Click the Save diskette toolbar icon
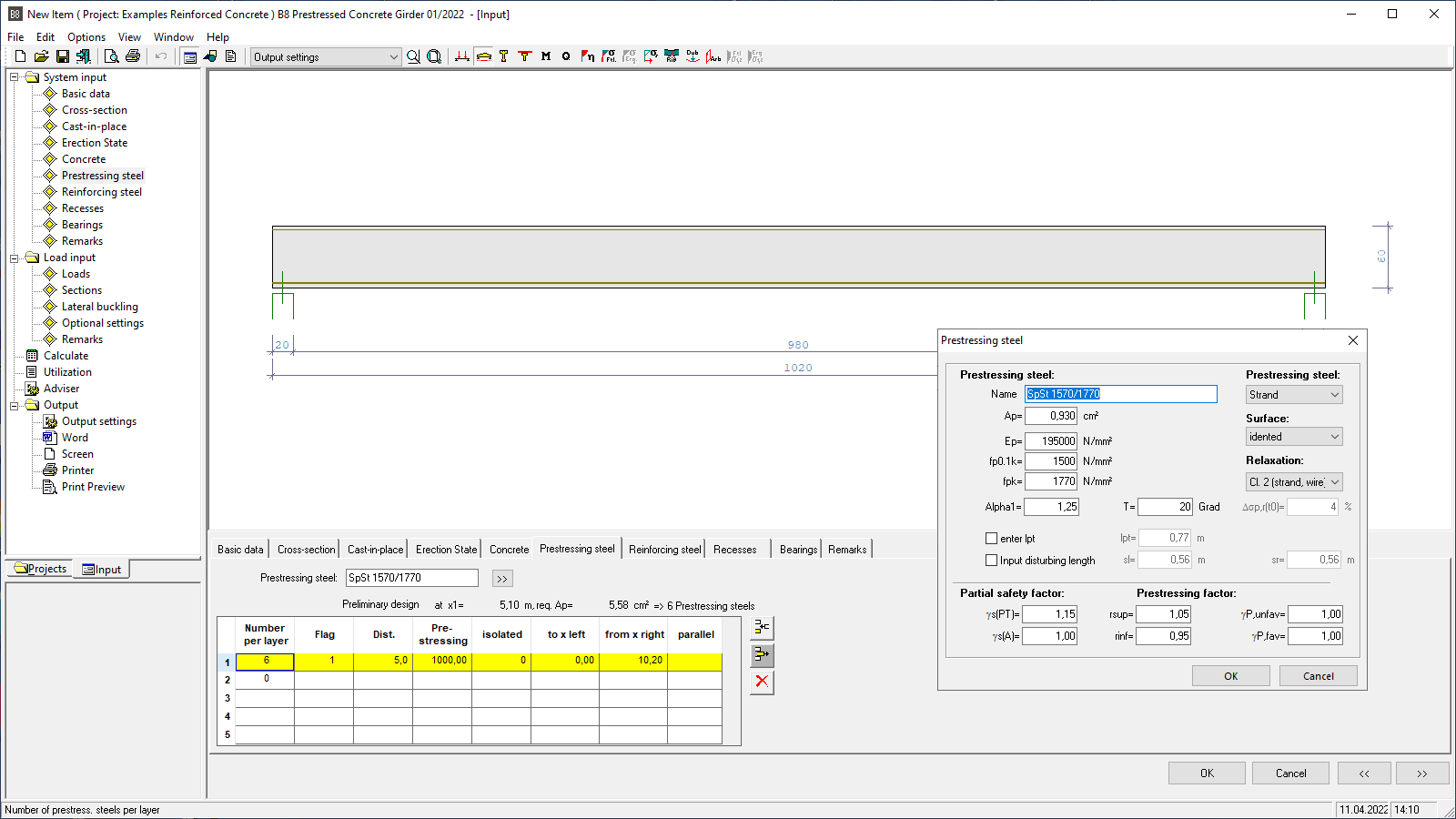 pyautogui.click(x=63, y=56)
